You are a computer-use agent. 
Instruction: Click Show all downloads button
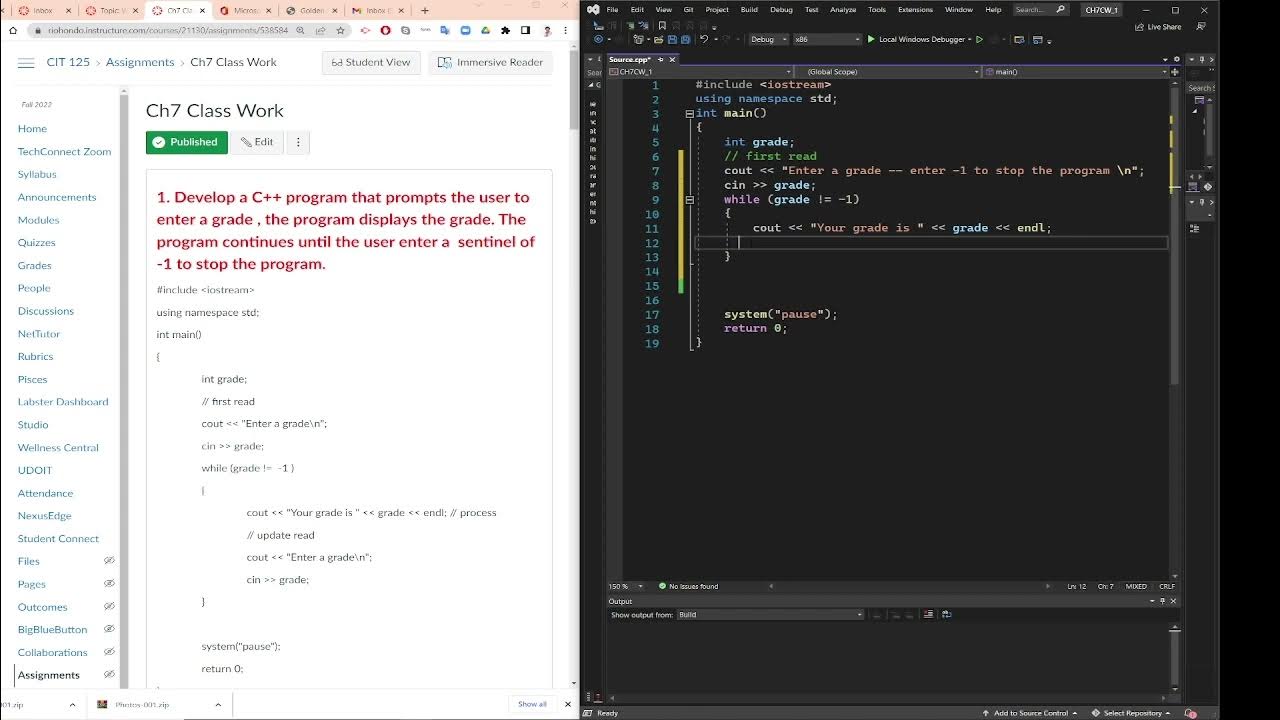point(532,704)
